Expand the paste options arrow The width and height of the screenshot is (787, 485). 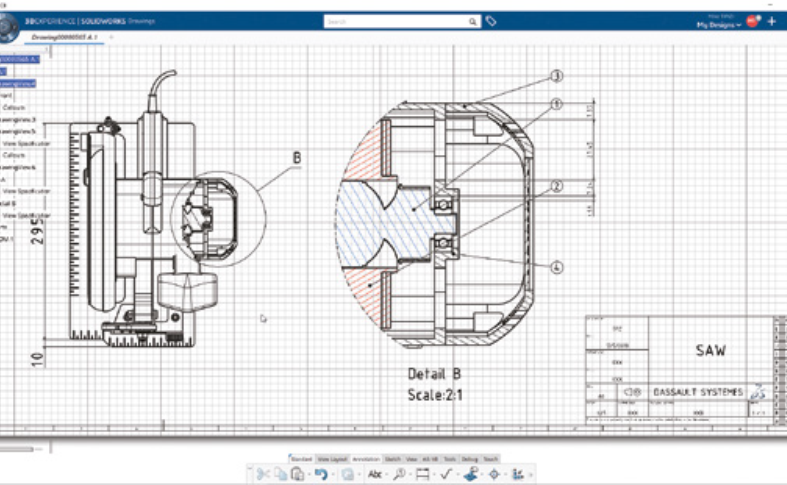pos(307,474)
